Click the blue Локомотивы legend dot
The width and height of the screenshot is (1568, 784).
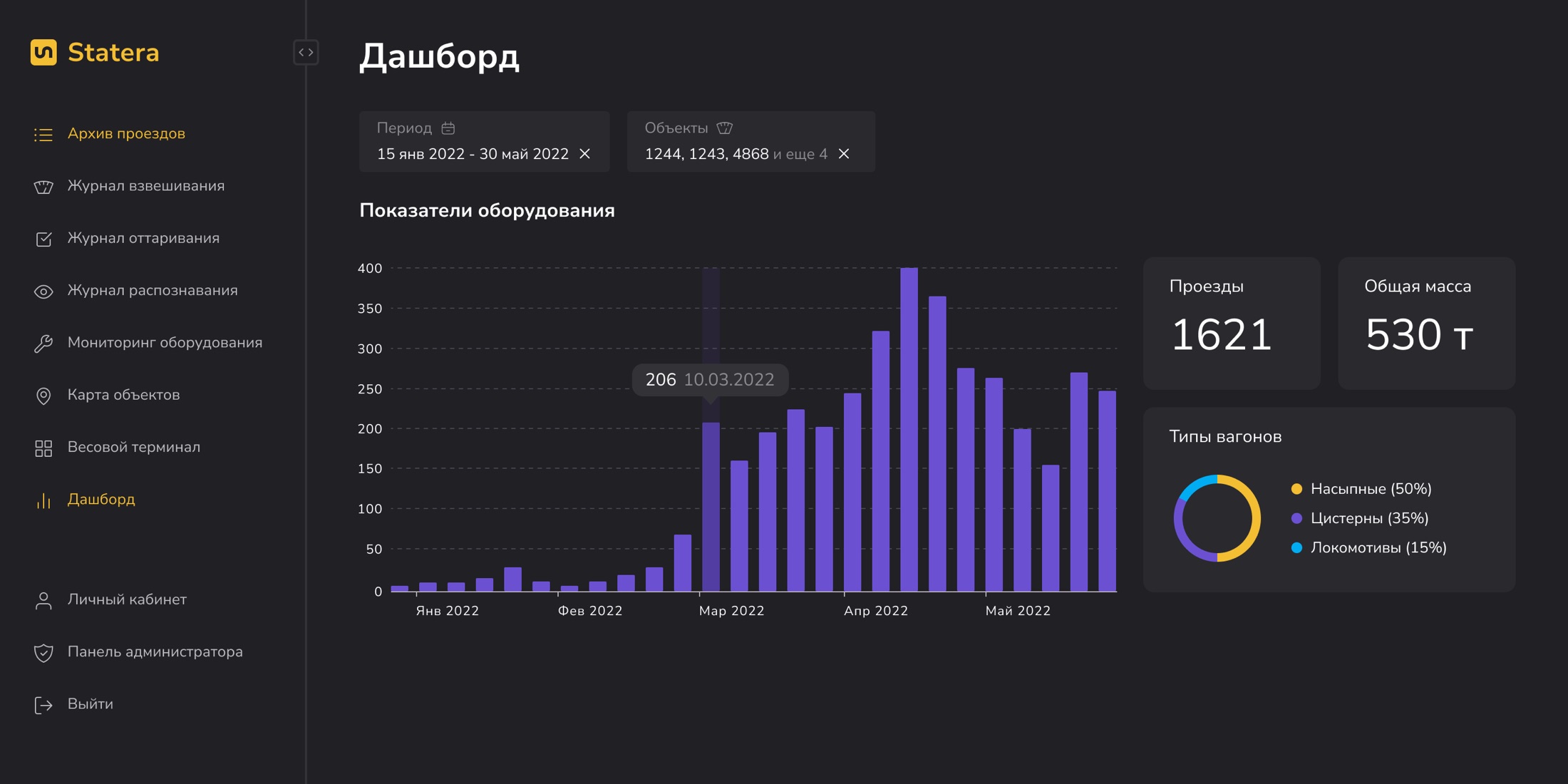pos(1296,547)
